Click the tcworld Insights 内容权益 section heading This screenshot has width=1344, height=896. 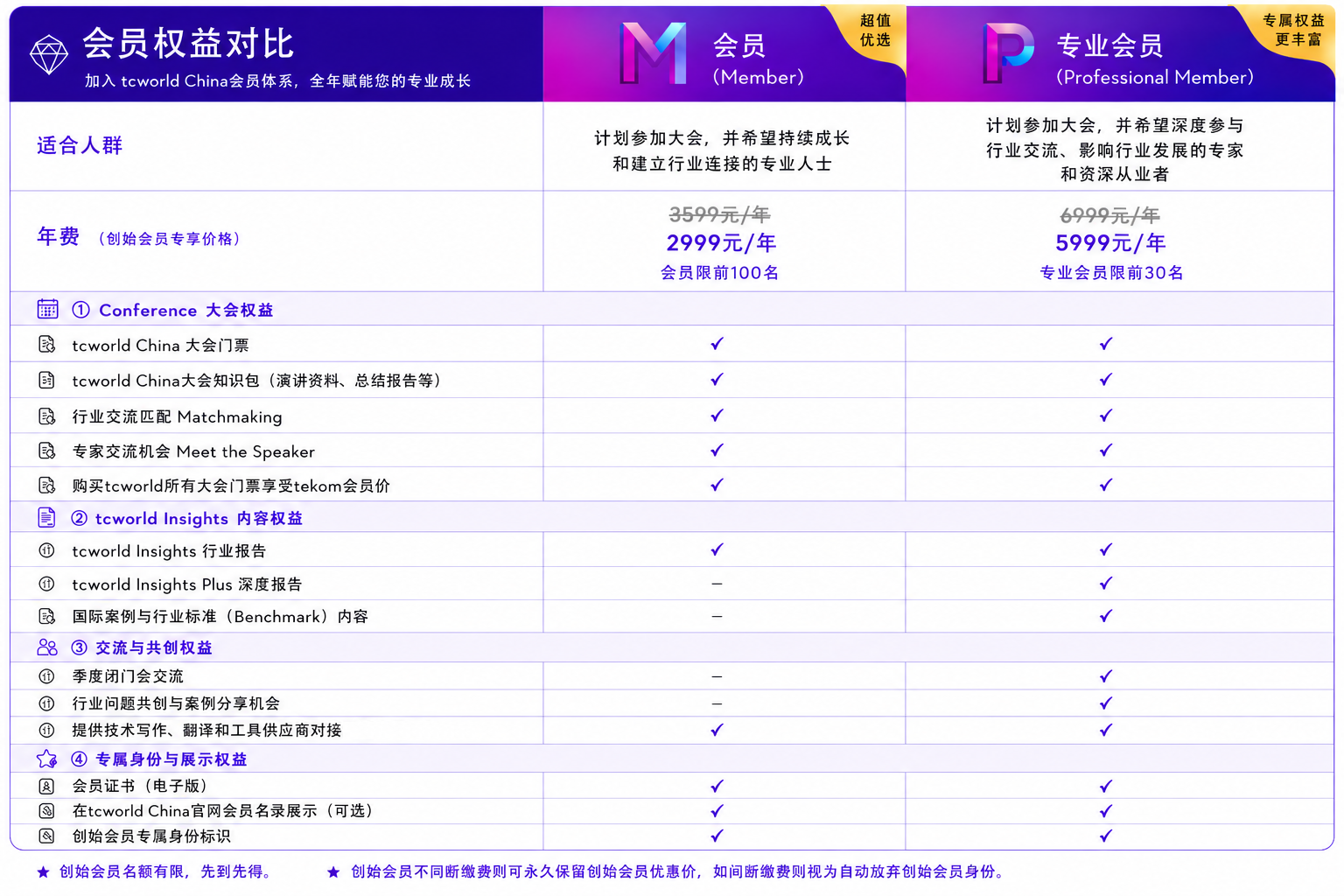(x=186, y=518)
